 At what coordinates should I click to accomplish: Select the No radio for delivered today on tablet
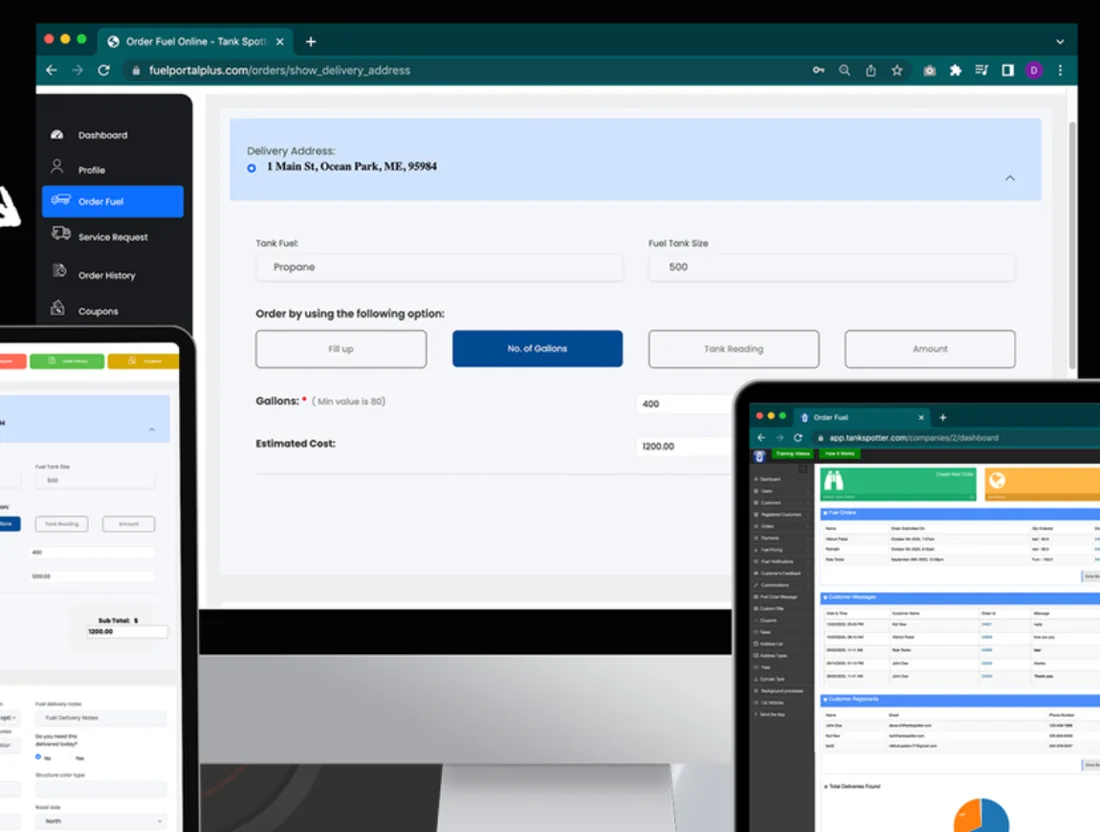(39, 757)
